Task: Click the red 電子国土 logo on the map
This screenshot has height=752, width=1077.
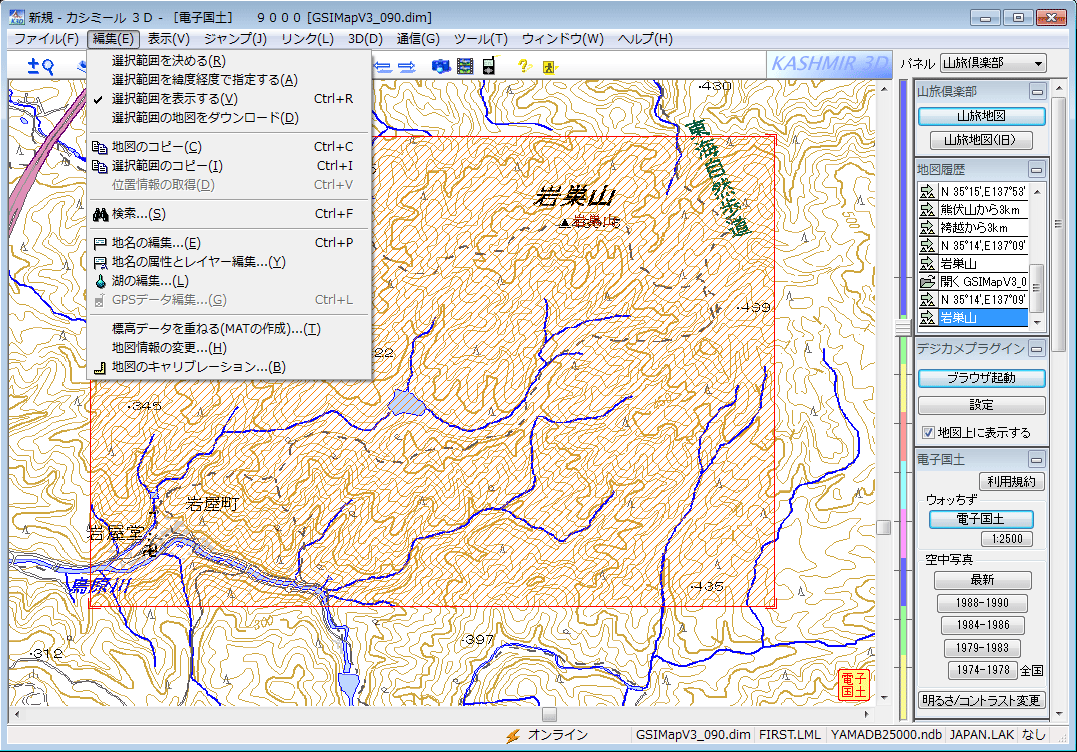Action: [x=854, y=685]
